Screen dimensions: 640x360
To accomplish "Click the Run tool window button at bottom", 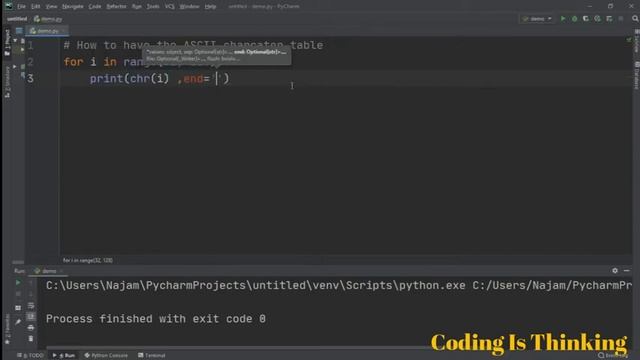I will pyautogui.click(x=64, y=356).
